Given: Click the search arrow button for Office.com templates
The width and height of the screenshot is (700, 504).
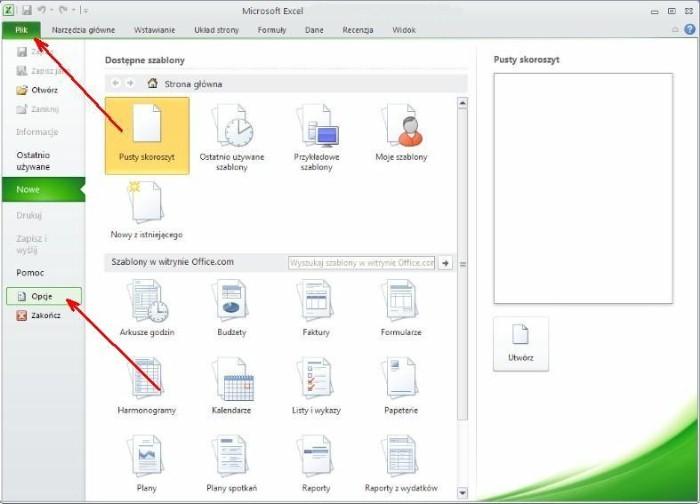Looking at the screenshot, I should [x=445, y=263].
